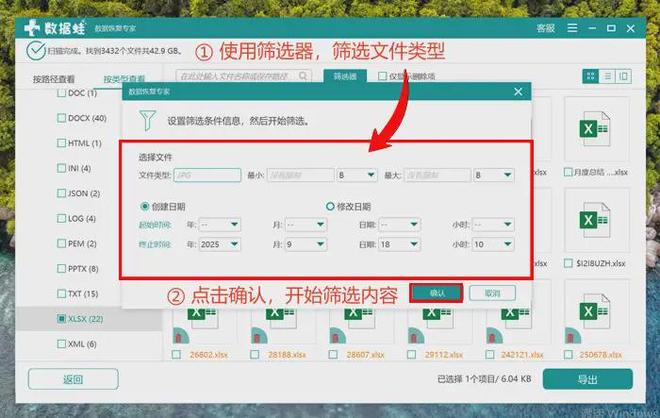Viewport: 660px width, 418px height.
Task: Check the 28607.xlsx file checkbox
Action: point(333,355)
